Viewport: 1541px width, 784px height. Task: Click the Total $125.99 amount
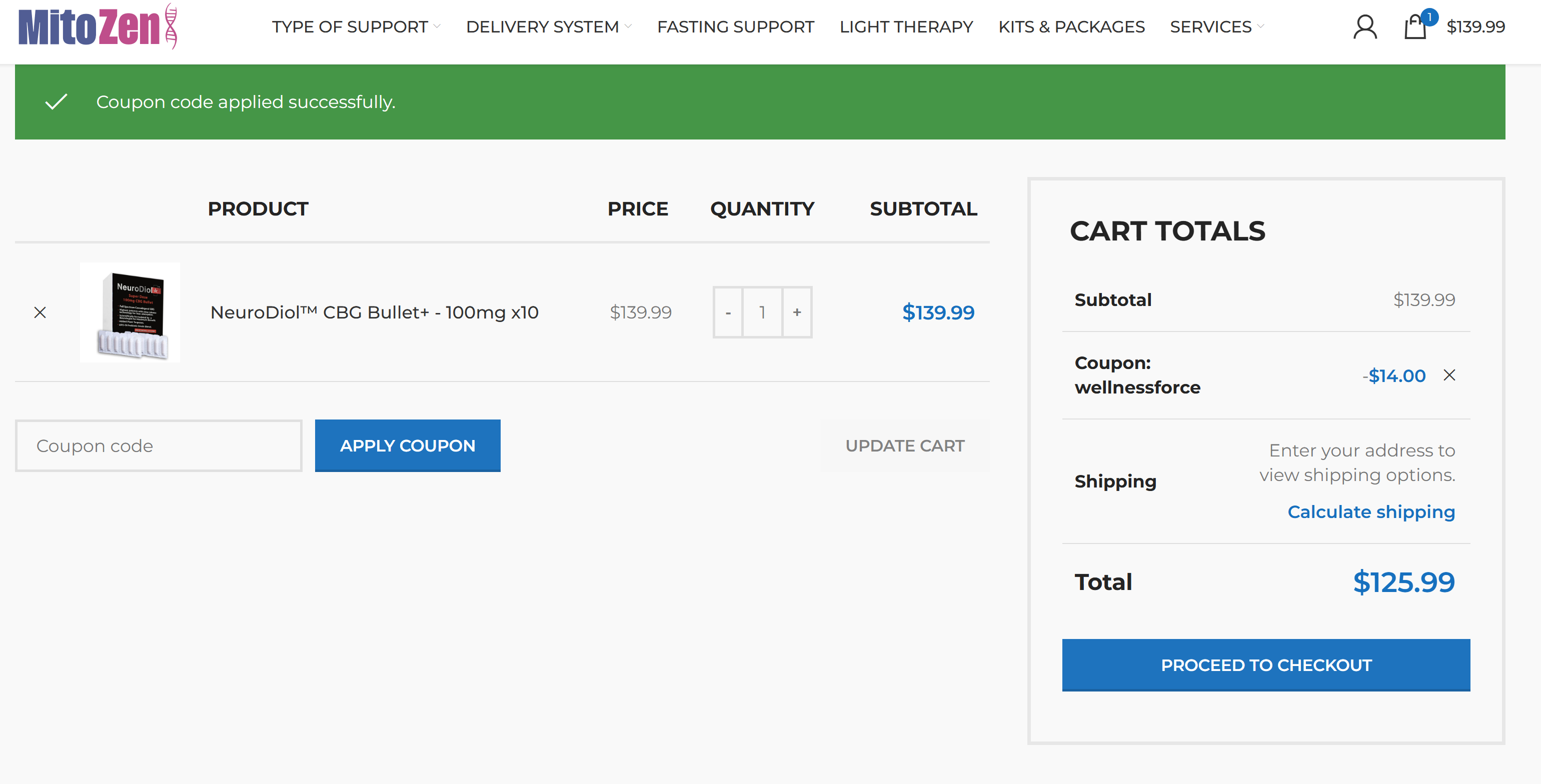1403,582
